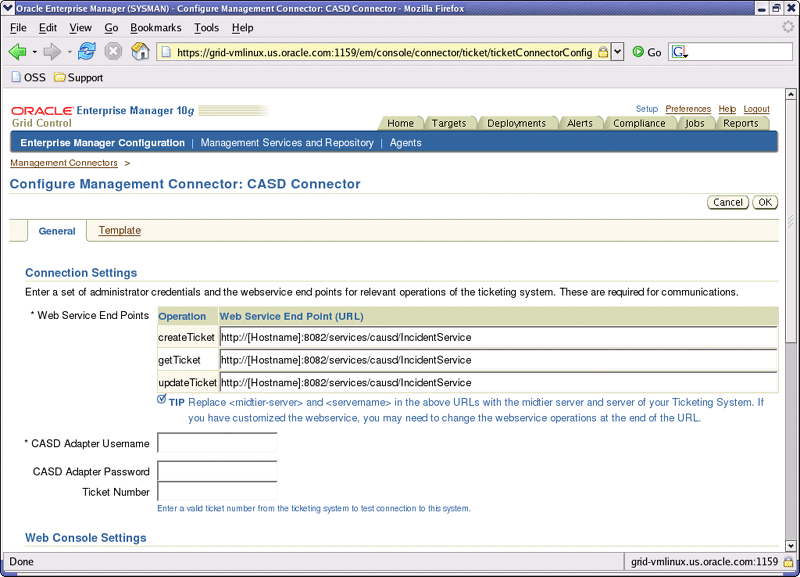Open the Go menu

(x=111, y=28)
